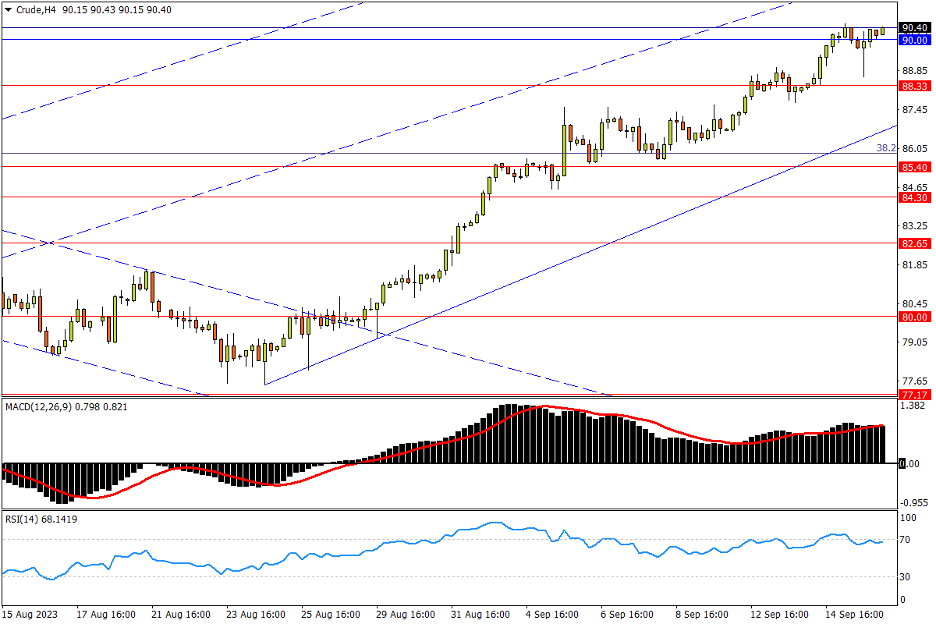Click the 82.65 red price label
The height and width of the screenshot is (624, 936).
pyautogui.click(x=911, y=243)
